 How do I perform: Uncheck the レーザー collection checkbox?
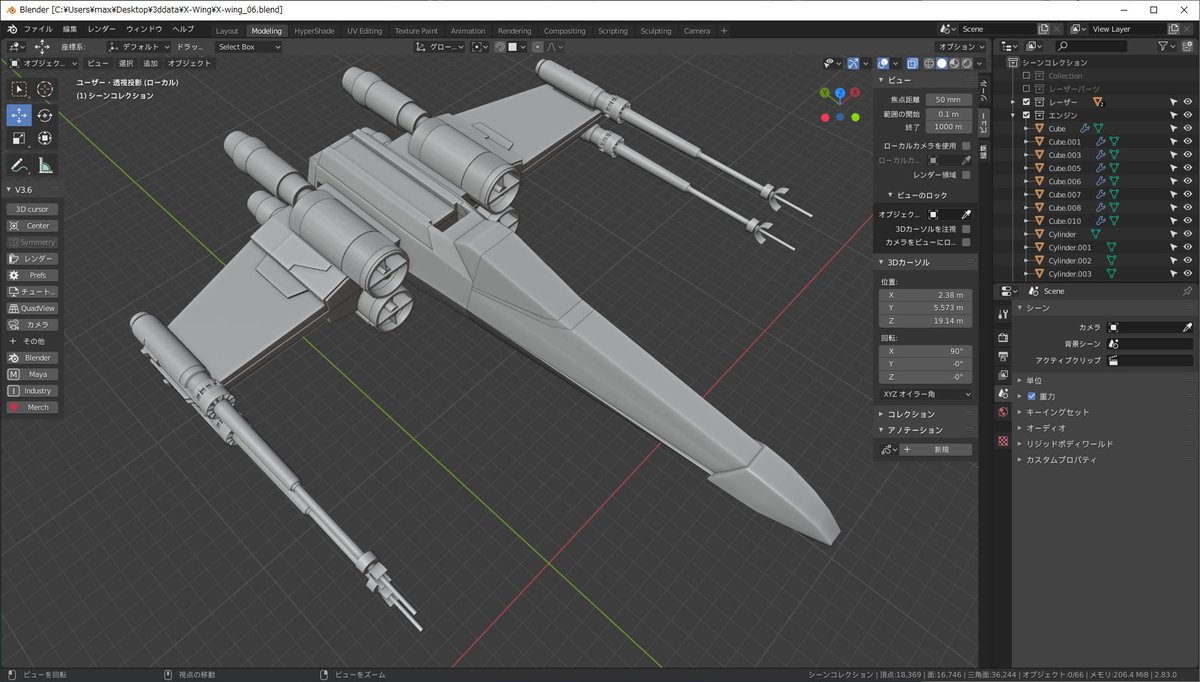(x=1026, y=102)
